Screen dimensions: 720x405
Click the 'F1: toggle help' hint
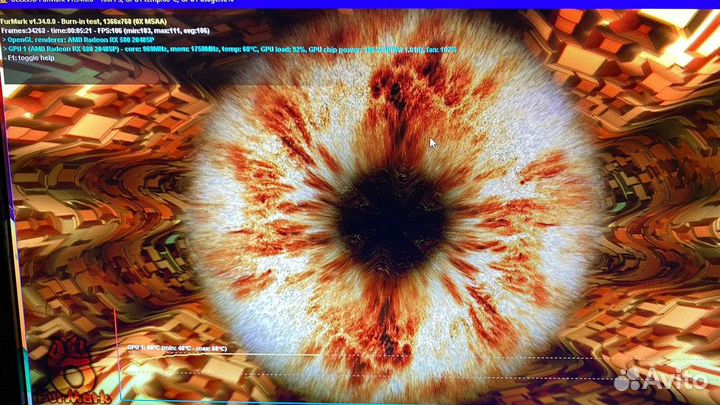point(29,58)
